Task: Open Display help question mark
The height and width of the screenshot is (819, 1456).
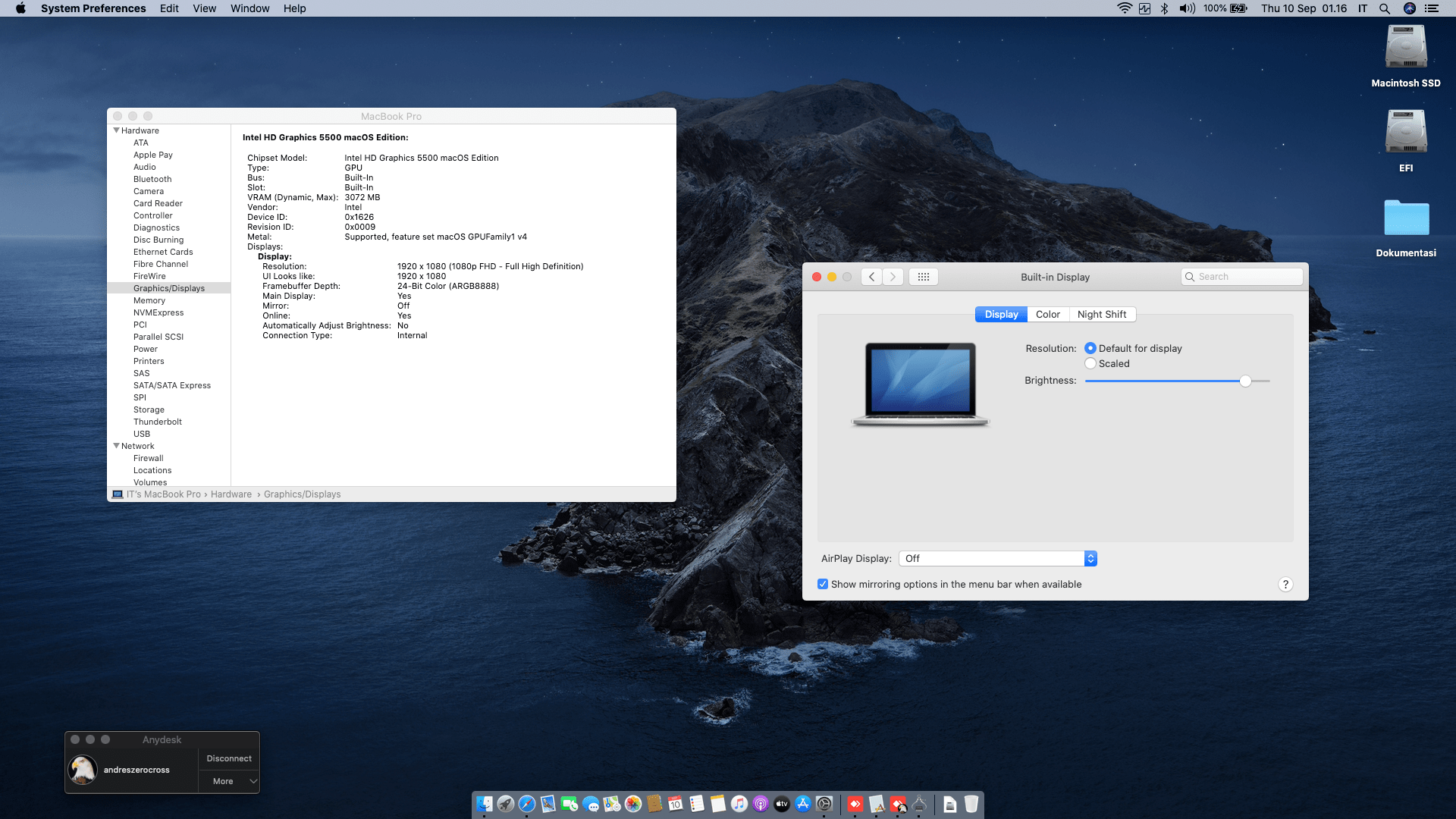Action: [x=1285, y=584]
